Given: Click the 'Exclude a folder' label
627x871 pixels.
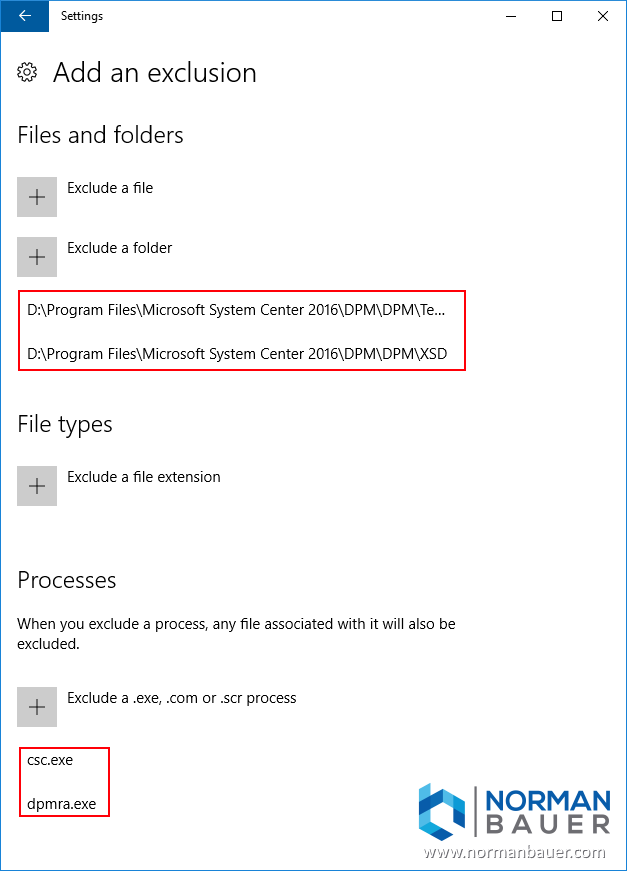Looking at the screenshot, I should (119, 248).
